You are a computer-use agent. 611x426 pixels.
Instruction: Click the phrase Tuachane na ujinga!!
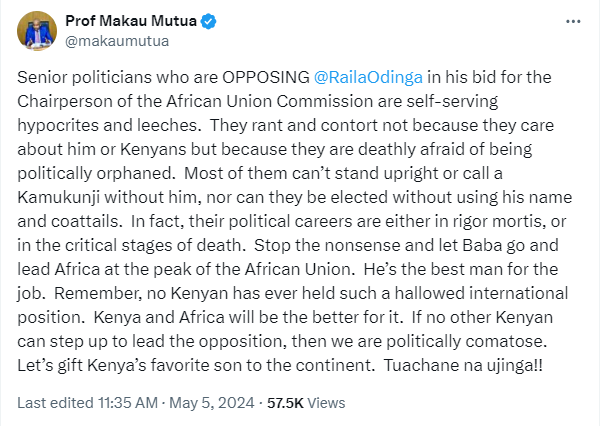pos(463,365)
